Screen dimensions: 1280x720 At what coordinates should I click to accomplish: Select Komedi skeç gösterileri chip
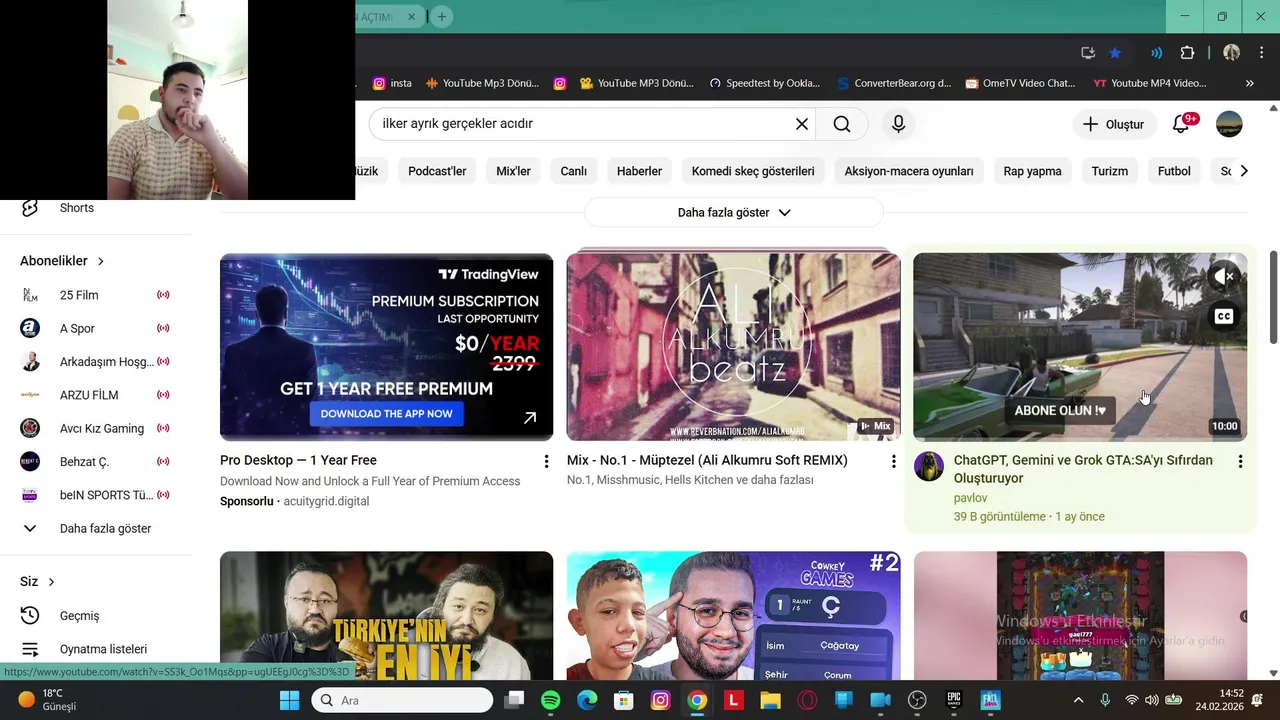click(753, 171)
